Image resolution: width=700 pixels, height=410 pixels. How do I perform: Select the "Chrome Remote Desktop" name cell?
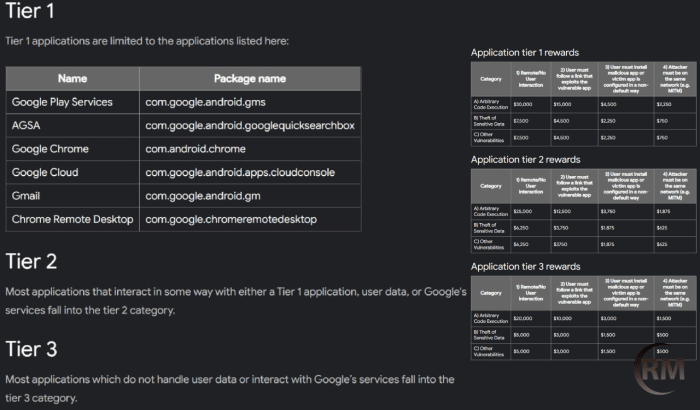(x=72, y=219)
